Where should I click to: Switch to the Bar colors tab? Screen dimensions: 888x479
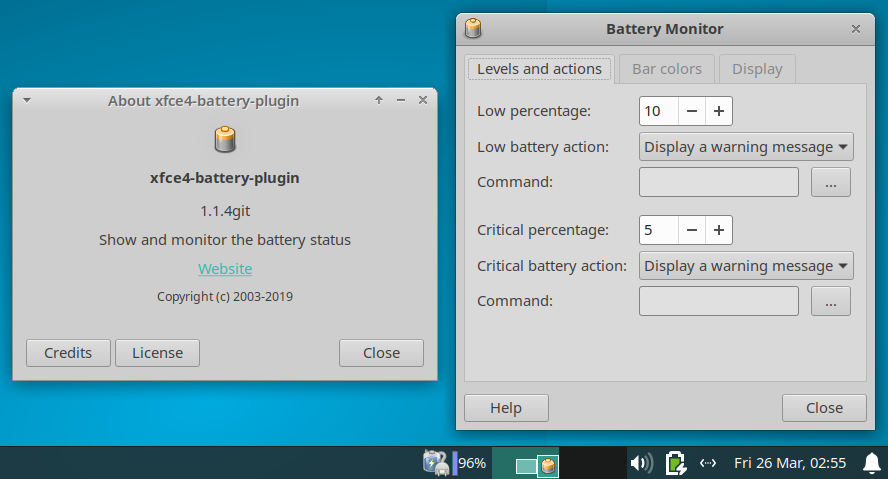coord(667,69)
